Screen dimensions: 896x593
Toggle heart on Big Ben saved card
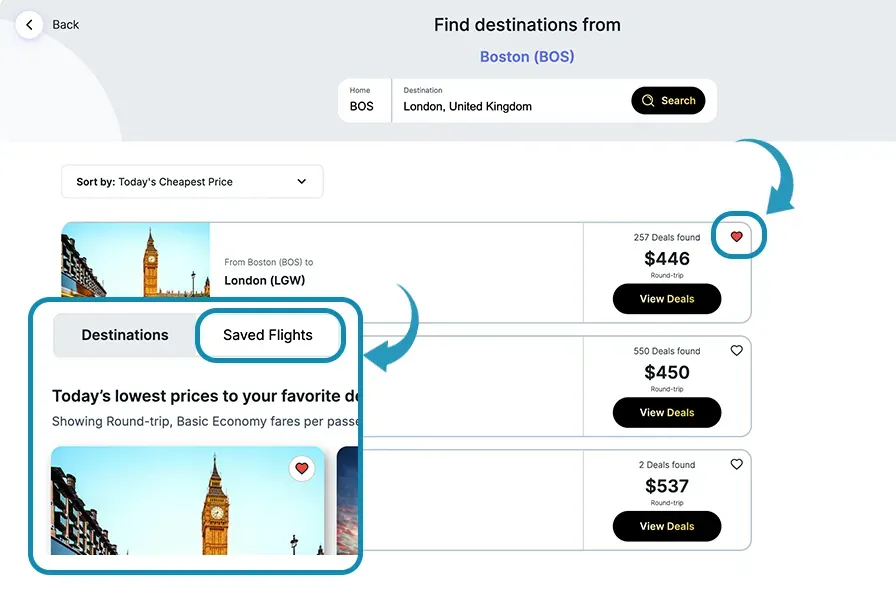(302, 468)
